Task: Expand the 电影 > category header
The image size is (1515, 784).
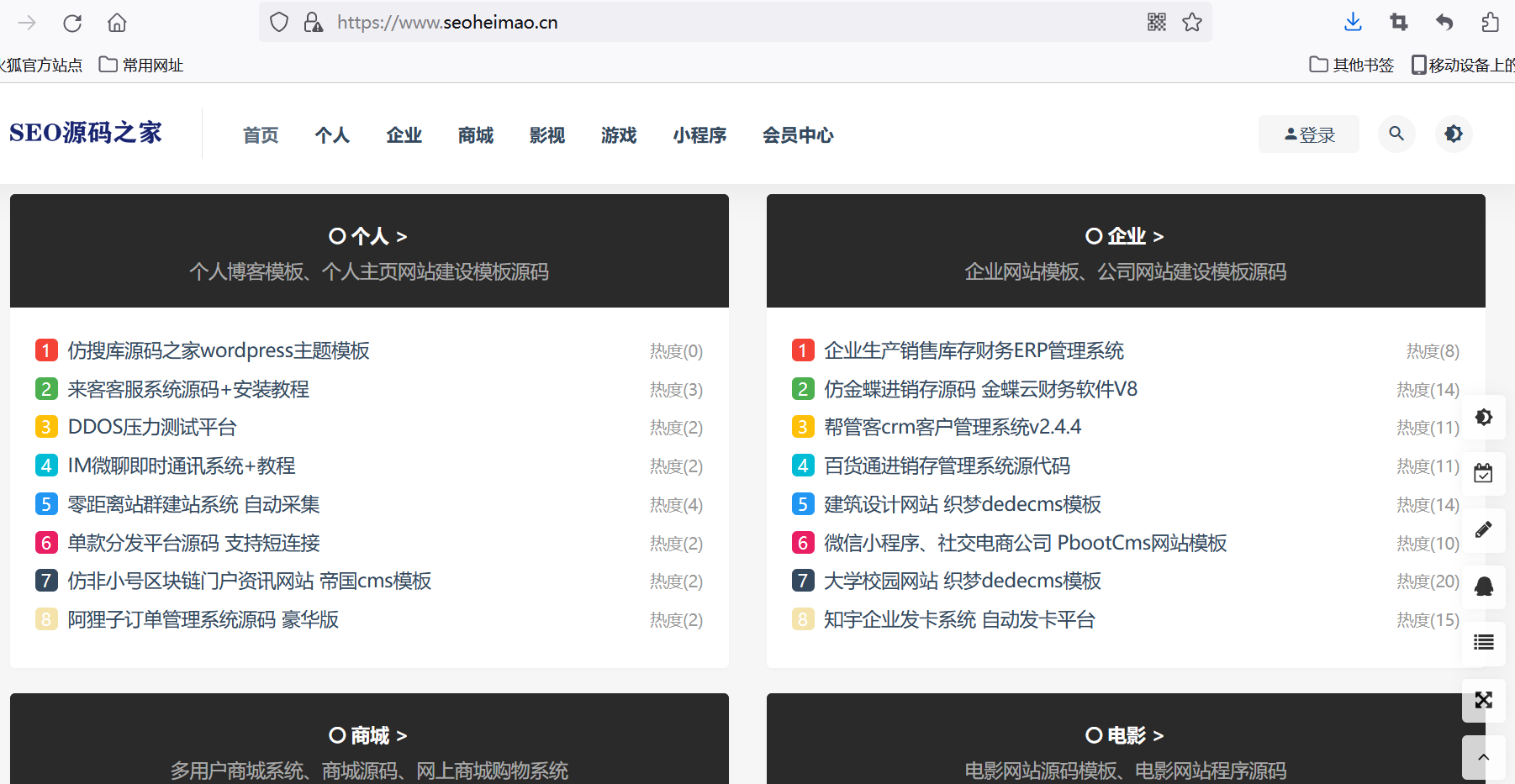Action: pyautogui.click(x=1125, y=735)
